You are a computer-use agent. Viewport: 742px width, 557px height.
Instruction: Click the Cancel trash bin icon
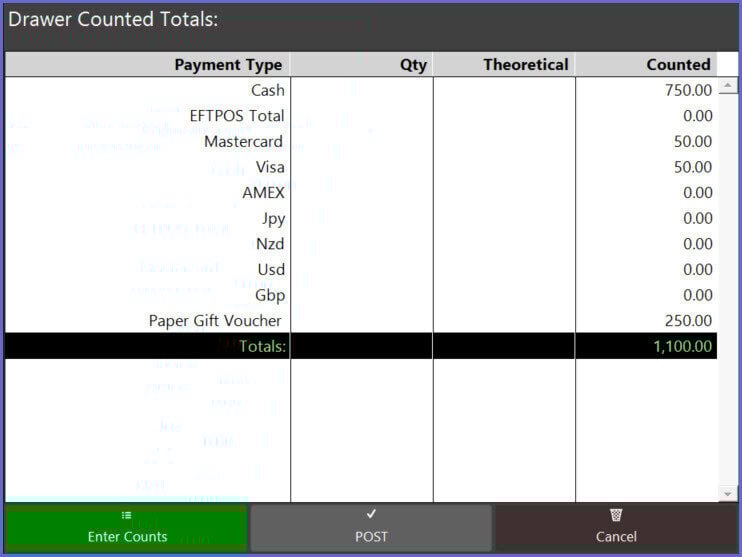[x=616, y=515]
